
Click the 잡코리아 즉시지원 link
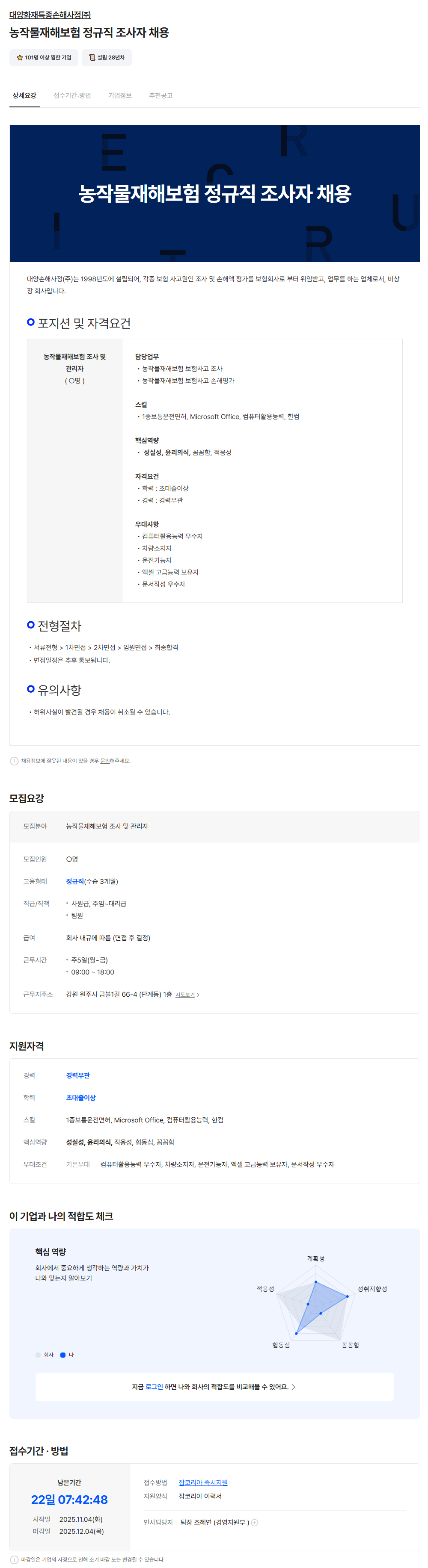point(202,1482)
